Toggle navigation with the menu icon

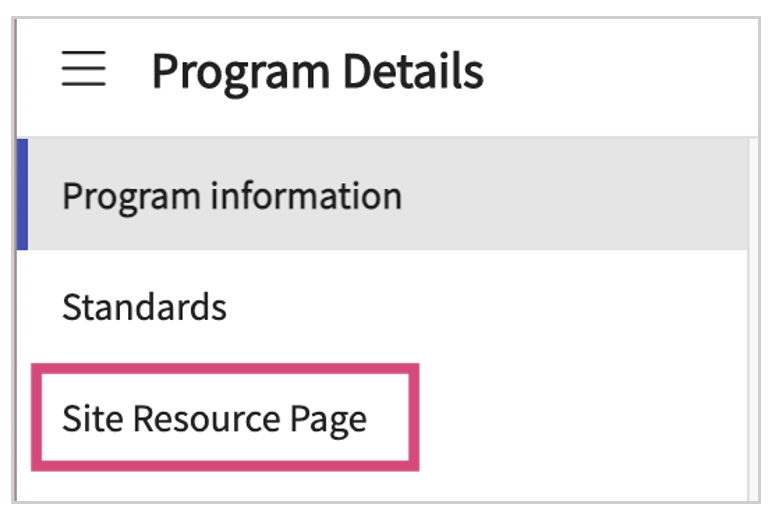click(x=83, y=71)
